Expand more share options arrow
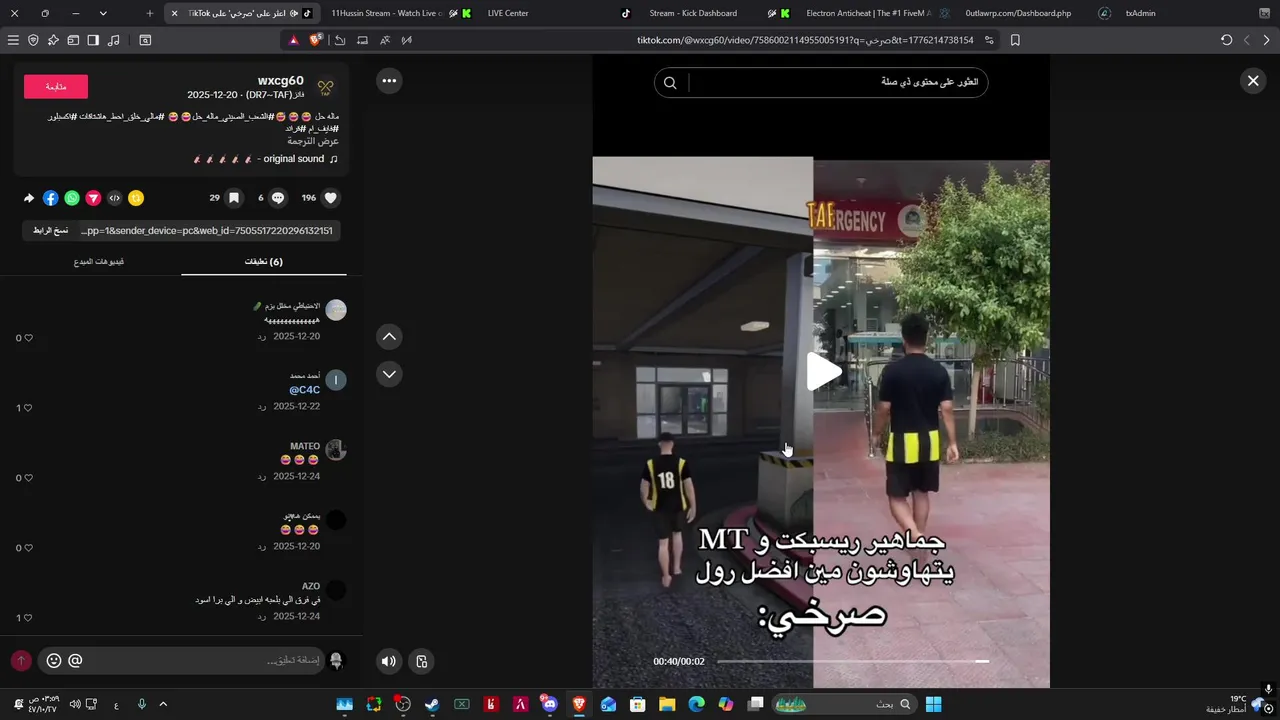1280x720 pixels. coord(29,198)
